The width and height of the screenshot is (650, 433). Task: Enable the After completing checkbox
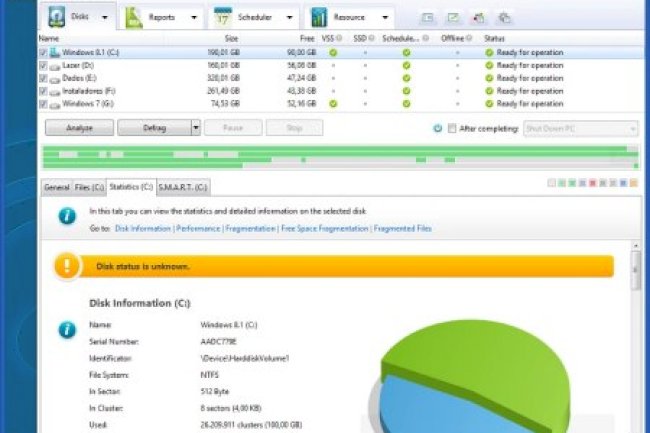[453, 128]
